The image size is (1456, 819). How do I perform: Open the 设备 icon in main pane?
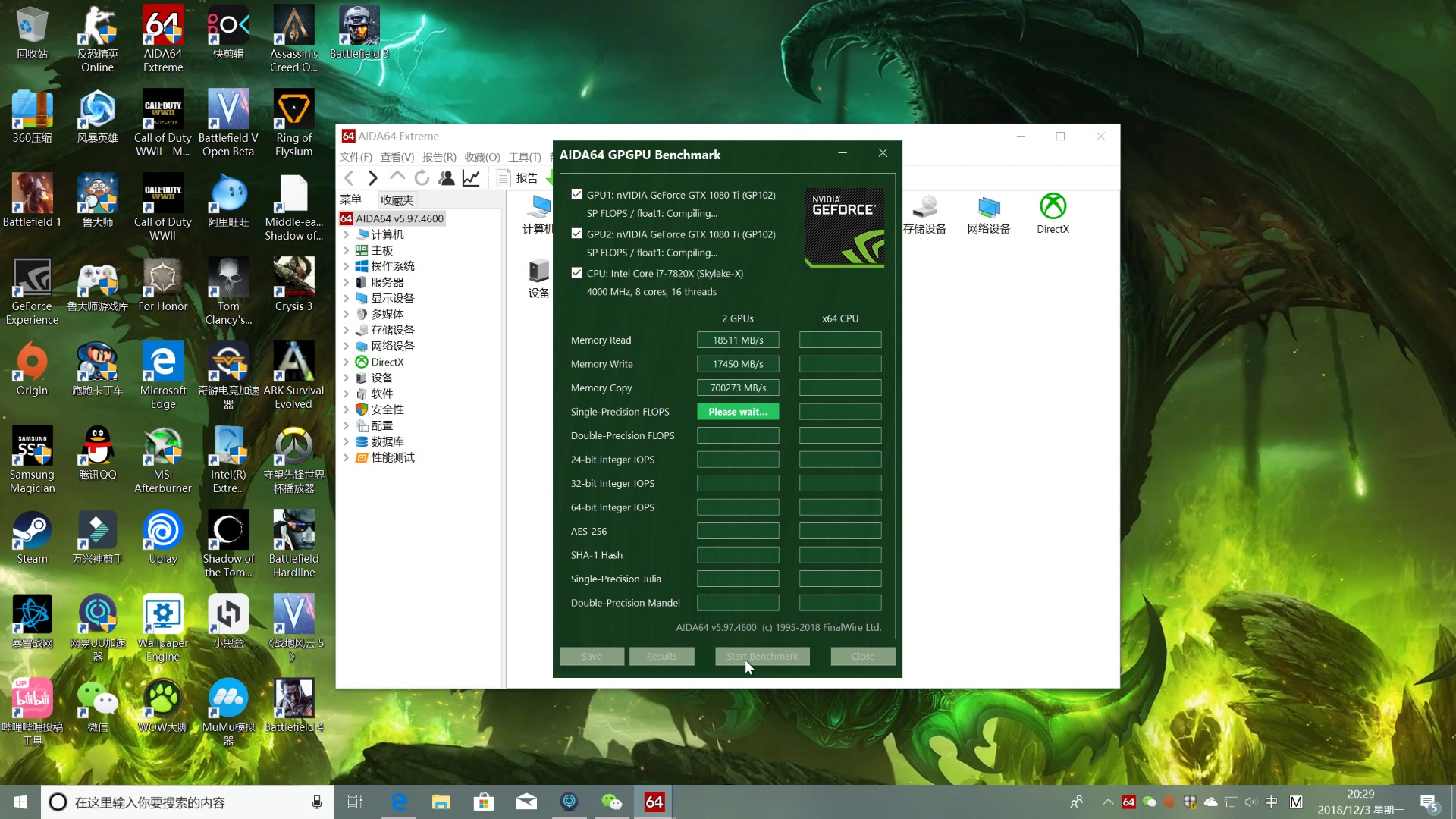point(538,278)
